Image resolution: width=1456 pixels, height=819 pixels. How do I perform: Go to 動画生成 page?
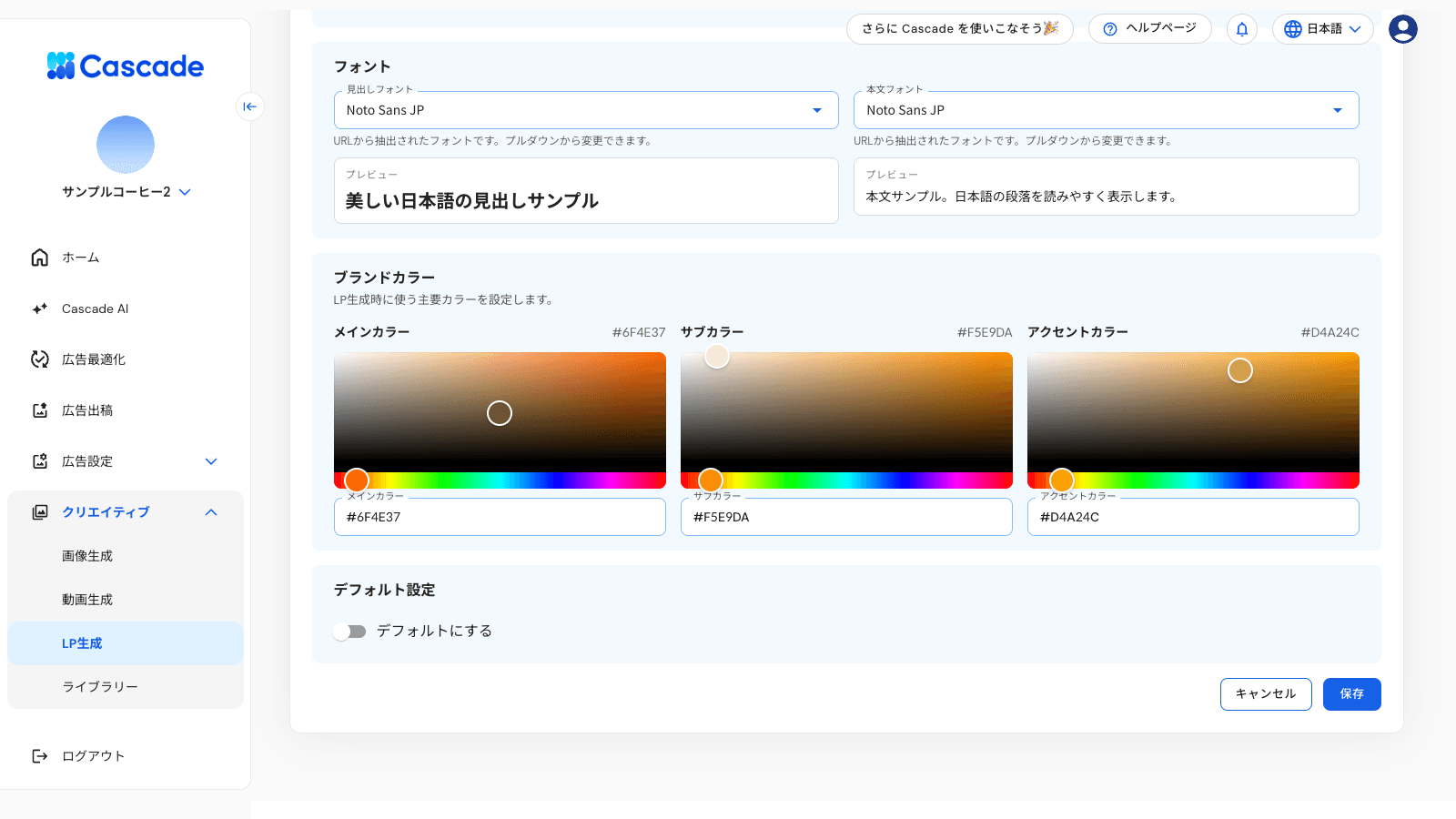click(x=126, y=600)
